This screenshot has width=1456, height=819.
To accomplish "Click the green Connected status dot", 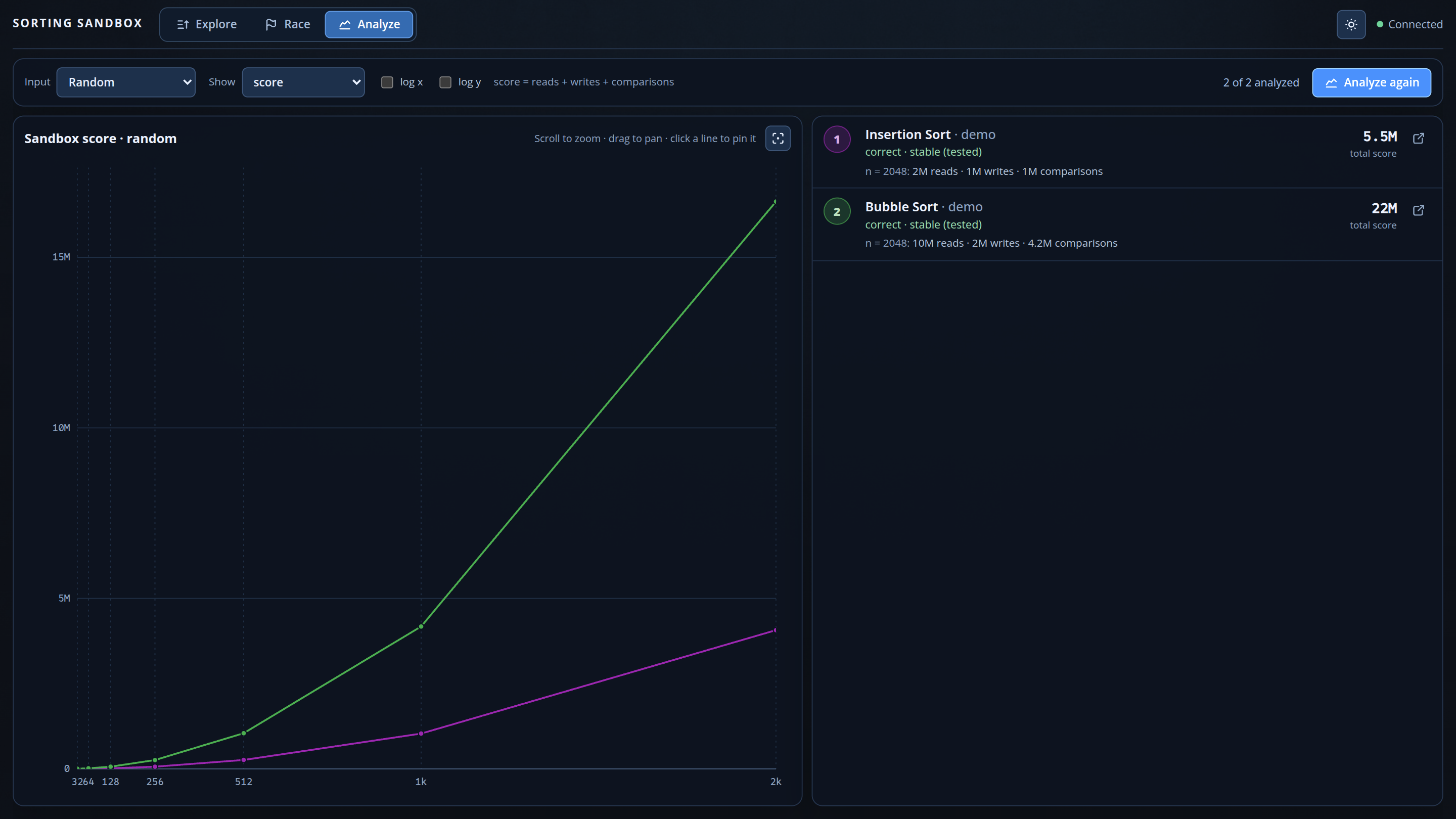I will [1380, 24].
